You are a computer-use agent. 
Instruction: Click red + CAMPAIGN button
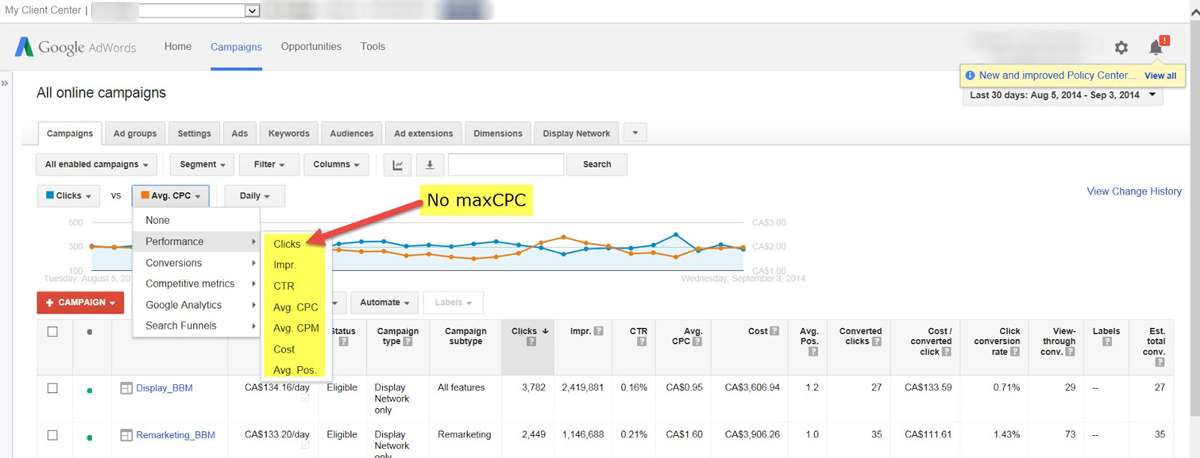(x=80, y=302)
